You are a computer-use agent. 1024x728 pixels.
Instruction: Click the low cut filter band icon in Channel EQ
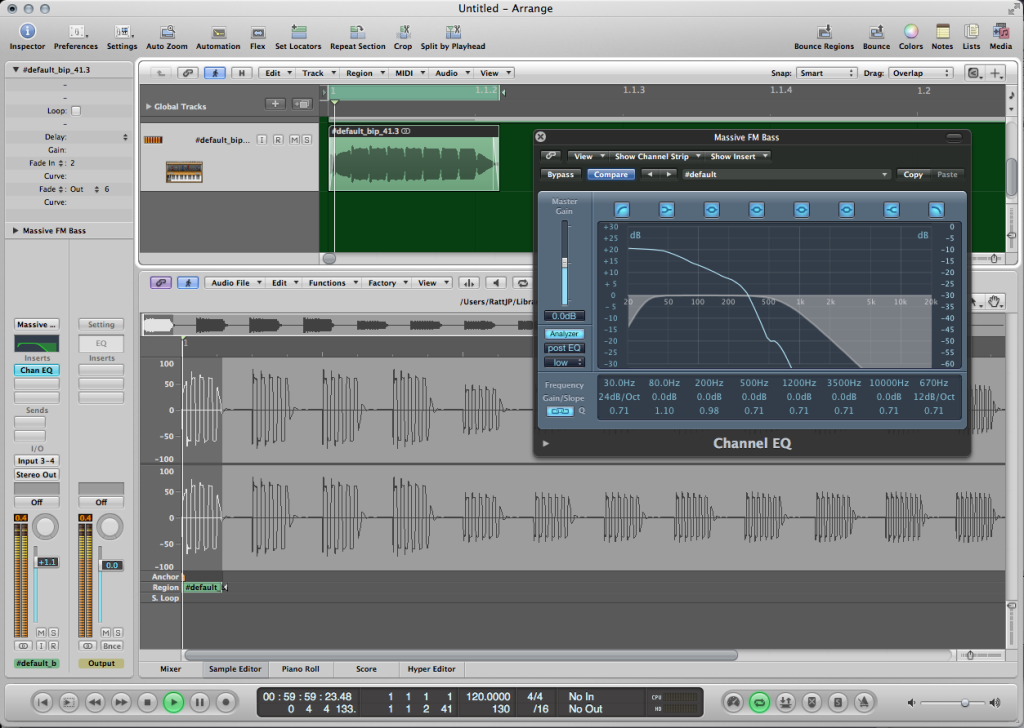pyautogui.click(x=622, y=210)
